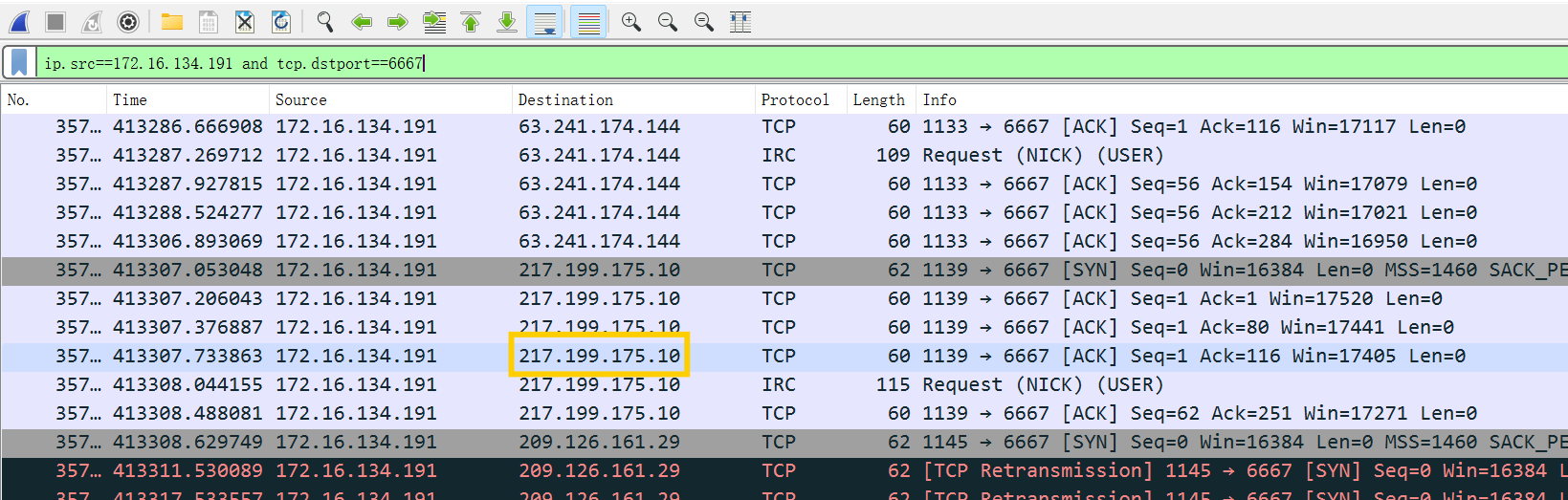Image resolution: width=1568 pixels, height=500 pixels.
Task: Select the IRC request of length 115
Action: [x=784, y=384]
